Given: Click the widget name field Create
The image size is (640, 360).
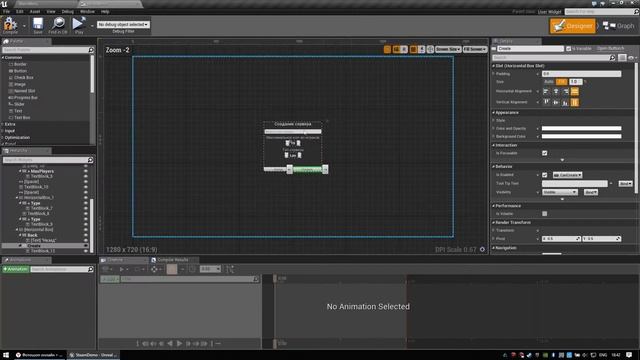Looking at the screenshot, I should [530, 49].
